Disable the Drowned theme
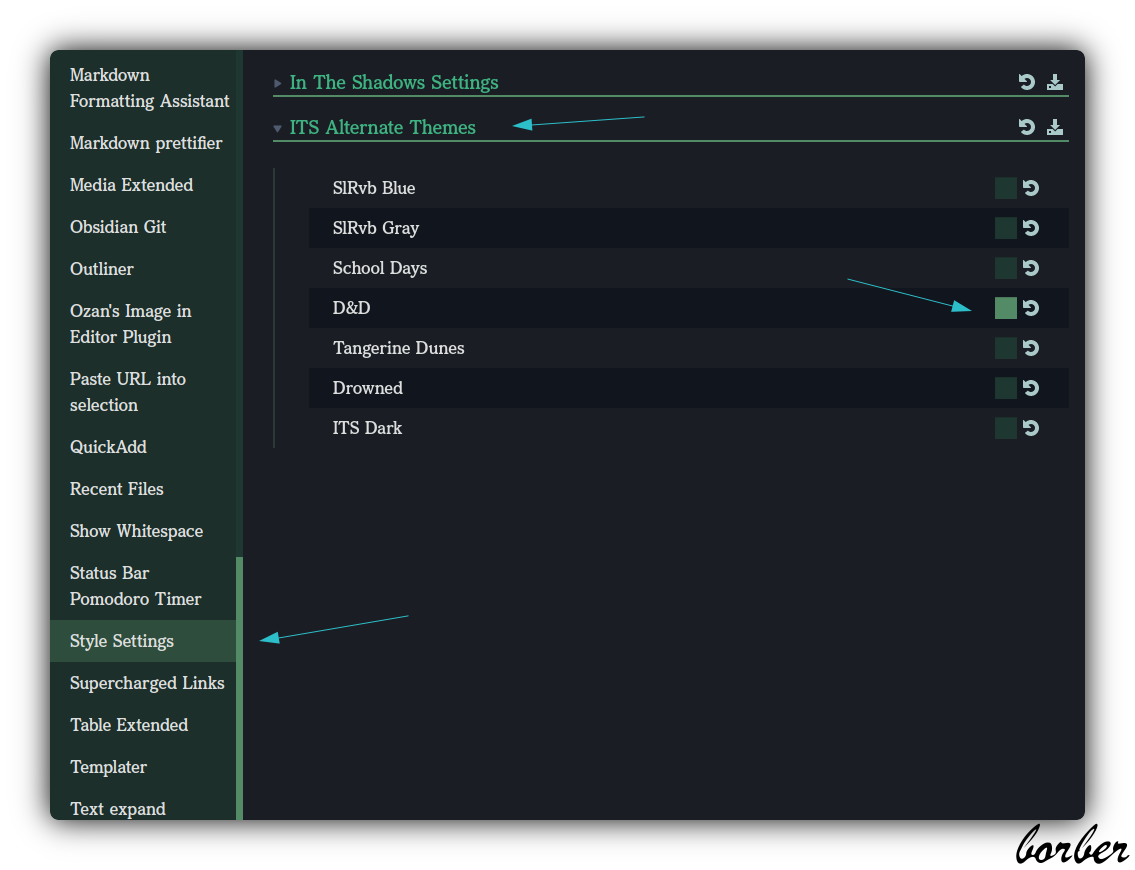The width and height of the screenshot is (1135, 870). [x=1005, y=388]
